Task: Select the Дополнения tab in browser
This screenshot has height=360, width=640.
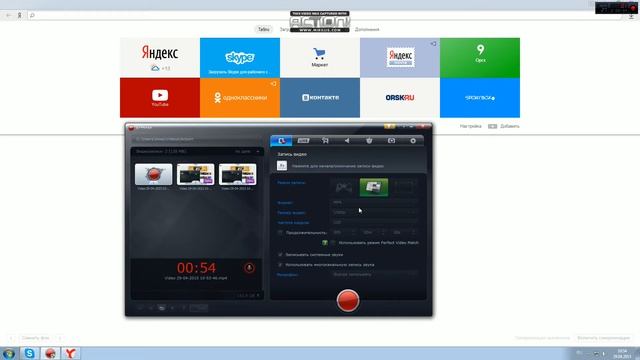Action: pos(367,29)
